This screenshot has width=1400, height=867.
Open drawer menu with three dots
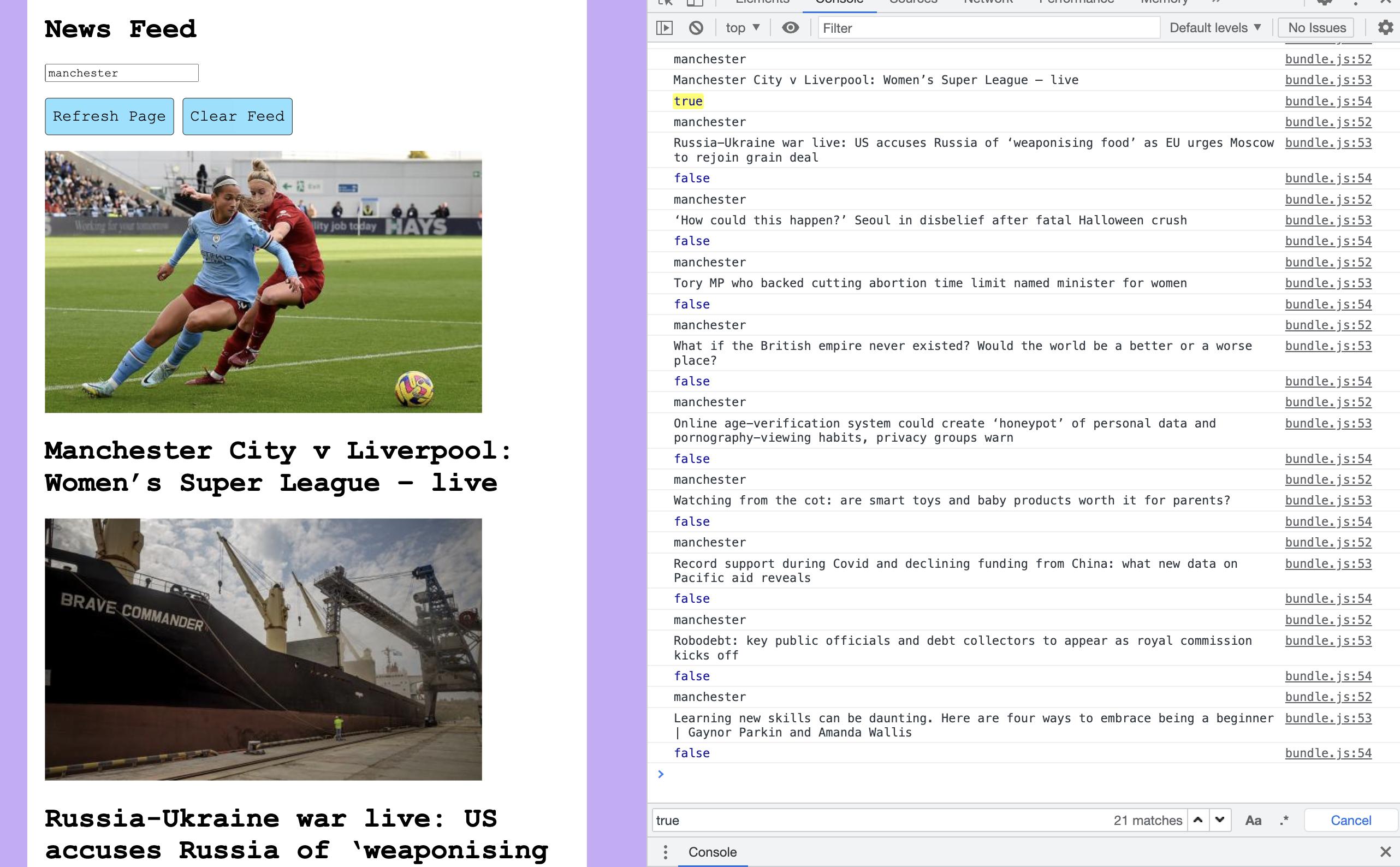[665, 852]
